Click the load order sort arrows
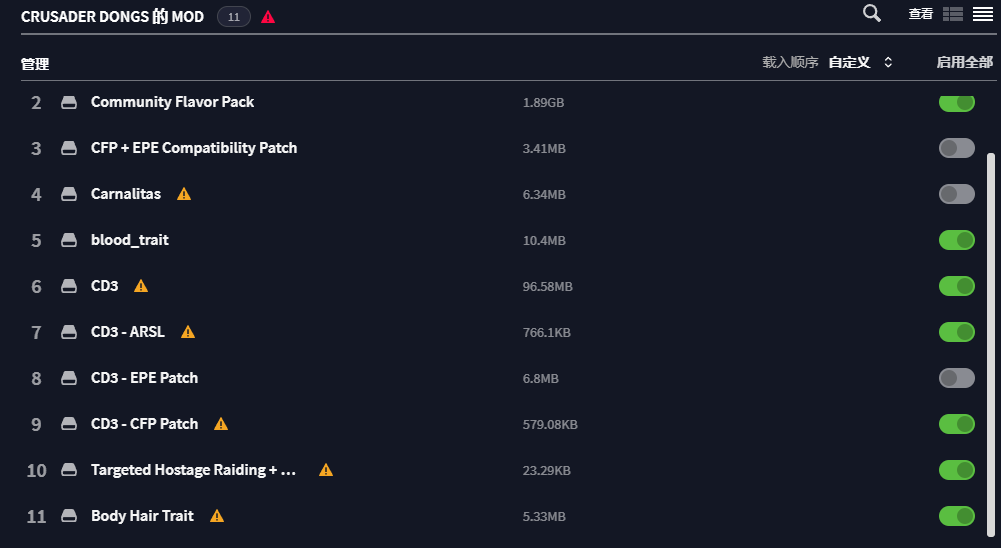The width and height of the screenshot is (1001, 548). pos(887,63)
